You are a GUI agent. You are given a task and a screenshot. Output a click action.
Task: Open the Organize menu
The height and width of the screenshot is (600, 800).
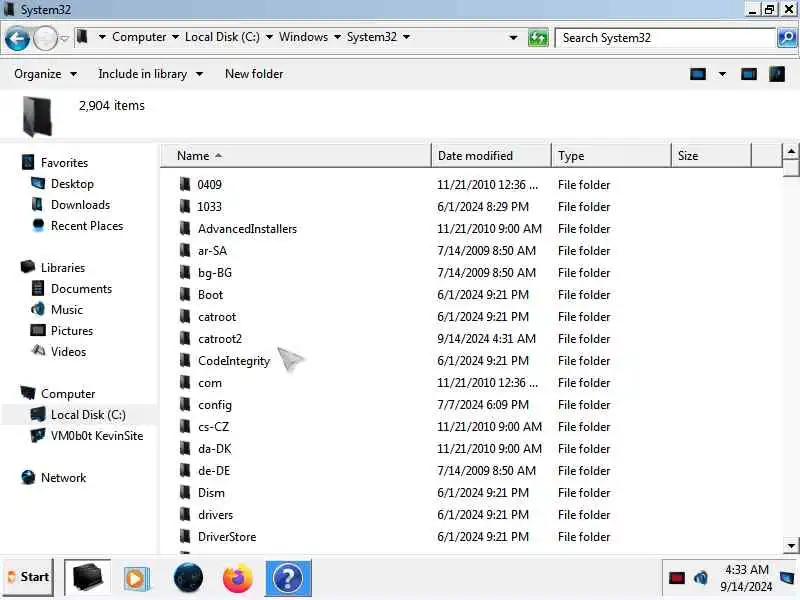pyautogui.click(x=45, y=74)
